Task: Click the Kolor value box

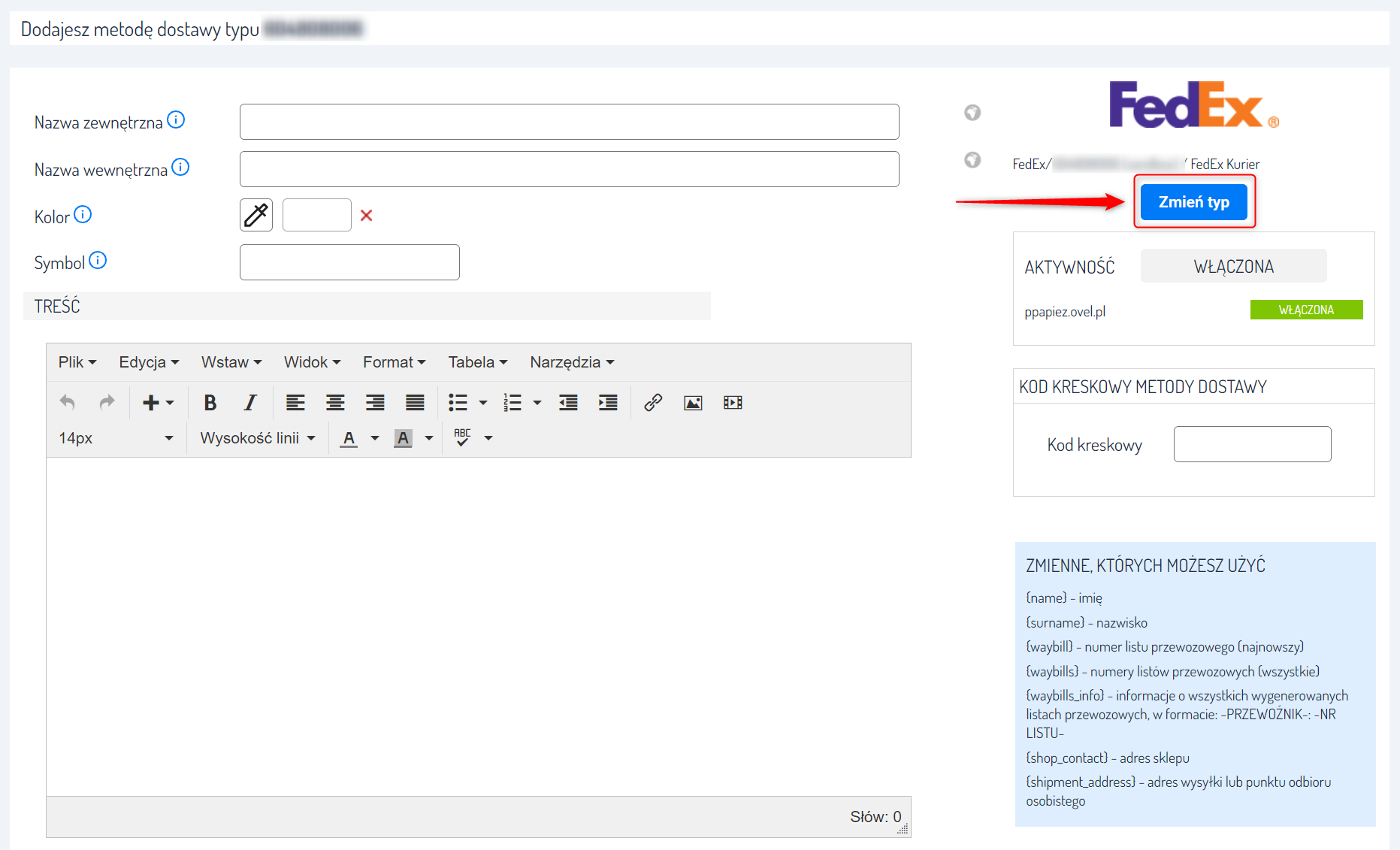Action: [317, 215]
